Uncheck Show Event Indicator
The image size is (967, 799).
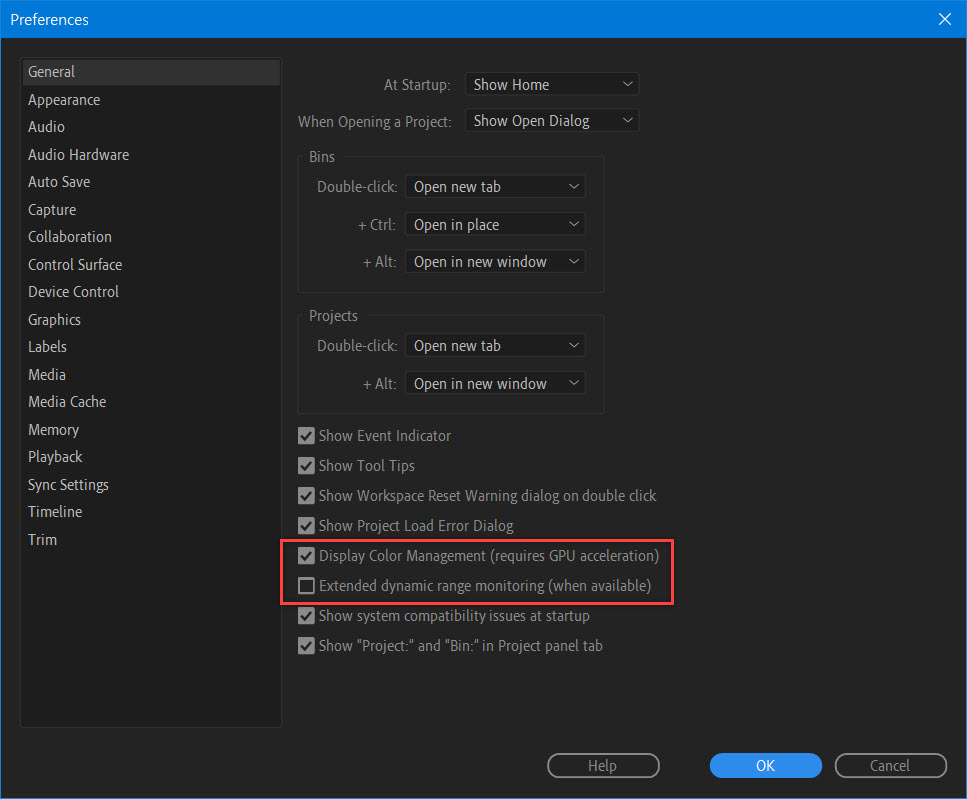click(307, 436)
